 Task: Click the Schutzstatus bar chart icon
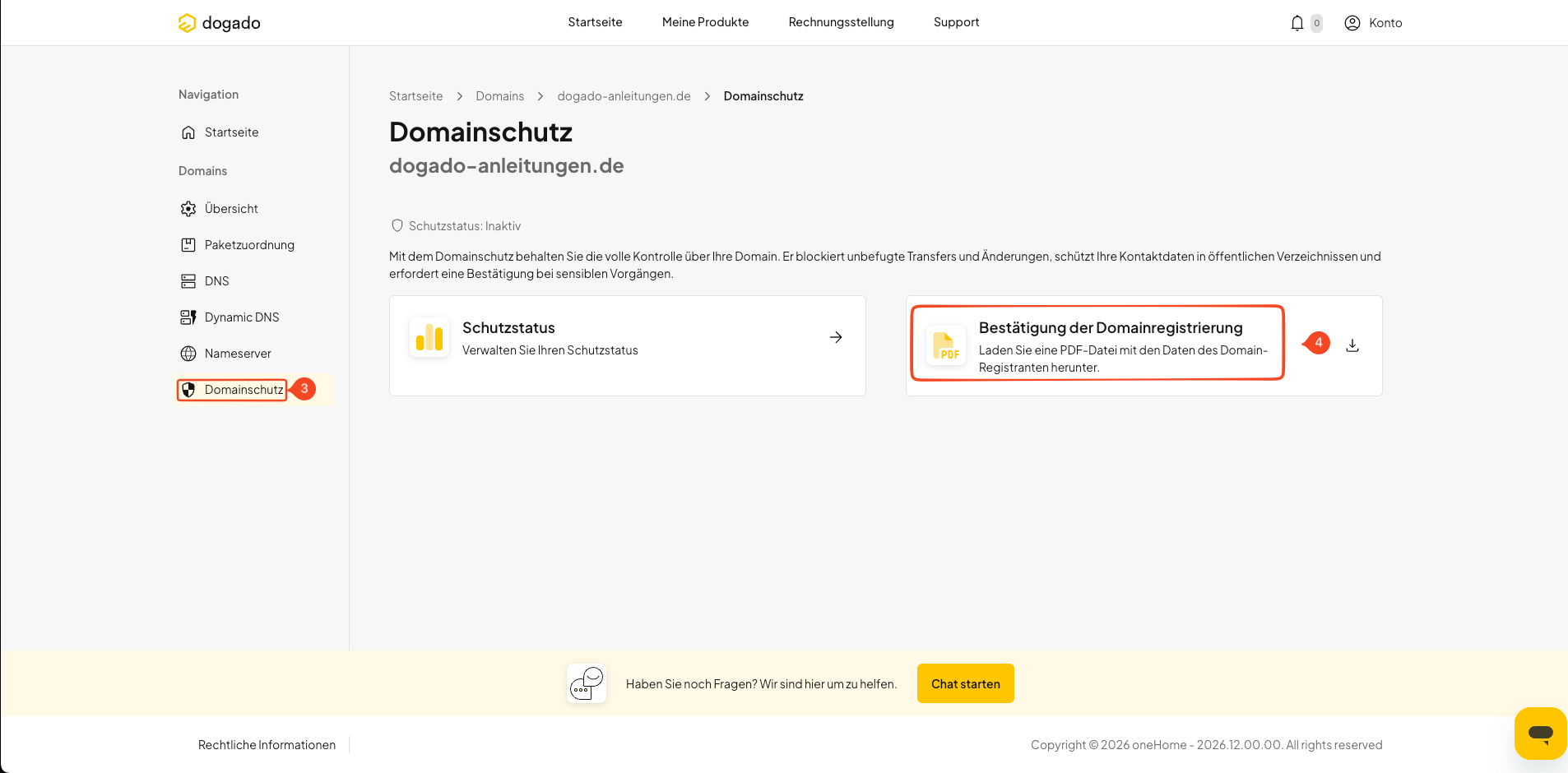tap(429, 337)
